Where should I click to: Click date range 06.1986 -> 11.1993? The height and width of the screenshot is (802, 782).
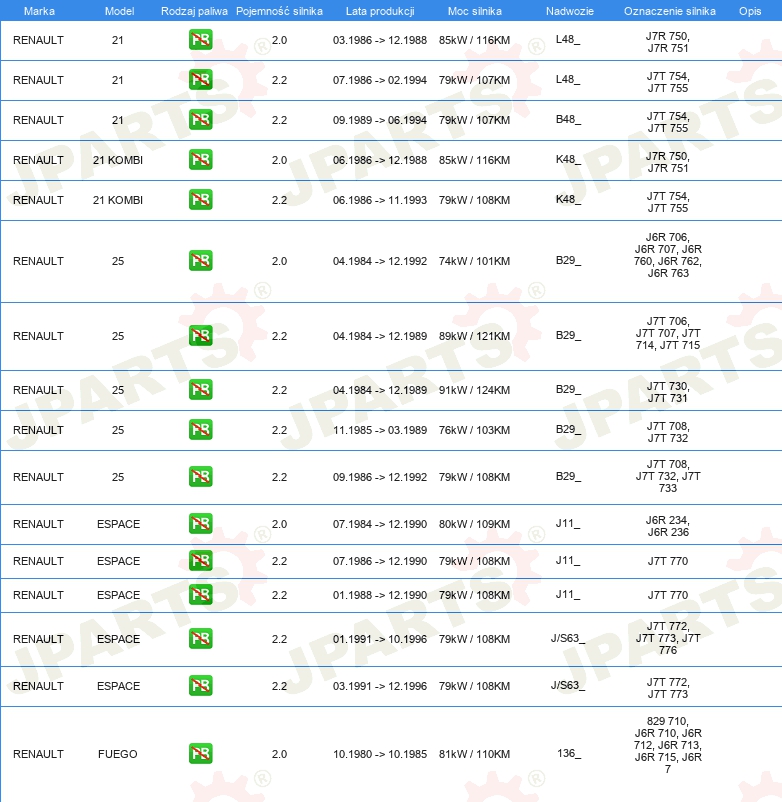379,200
